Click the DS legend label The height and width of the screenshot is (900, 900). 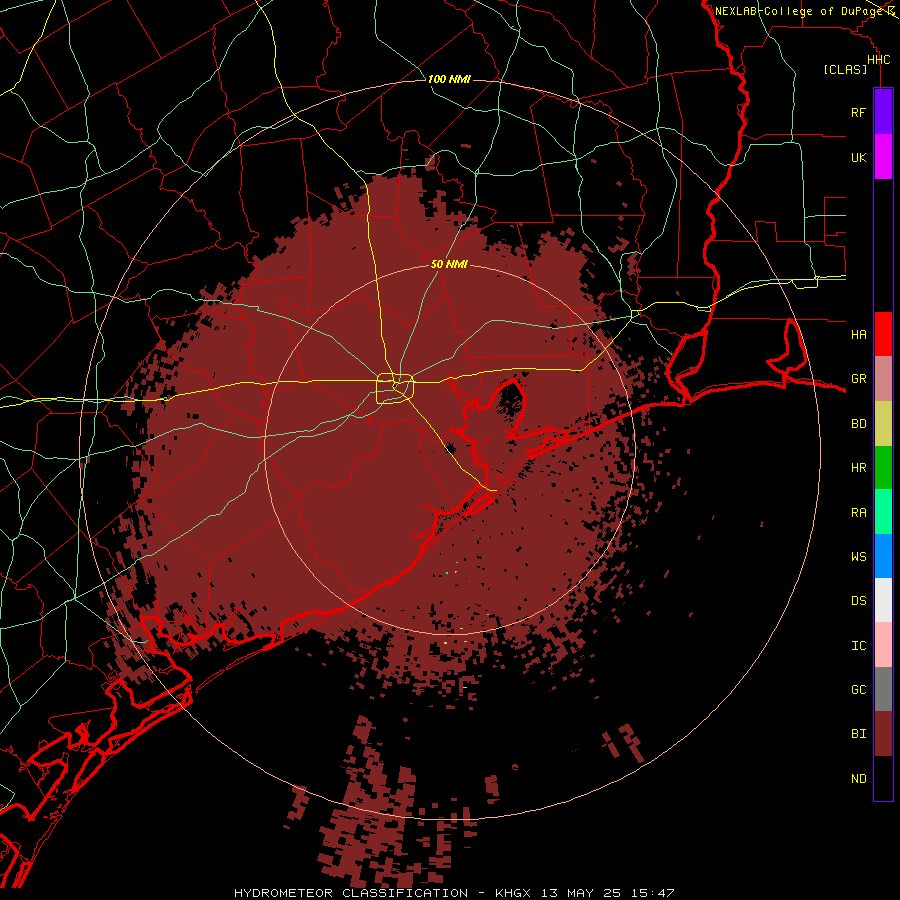(858, 601)
